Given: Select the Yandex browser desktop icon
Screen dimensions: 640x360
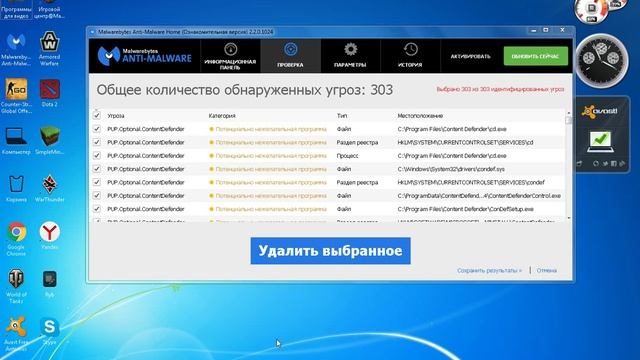Looking at the screenshot, I should tap(49, 236).
